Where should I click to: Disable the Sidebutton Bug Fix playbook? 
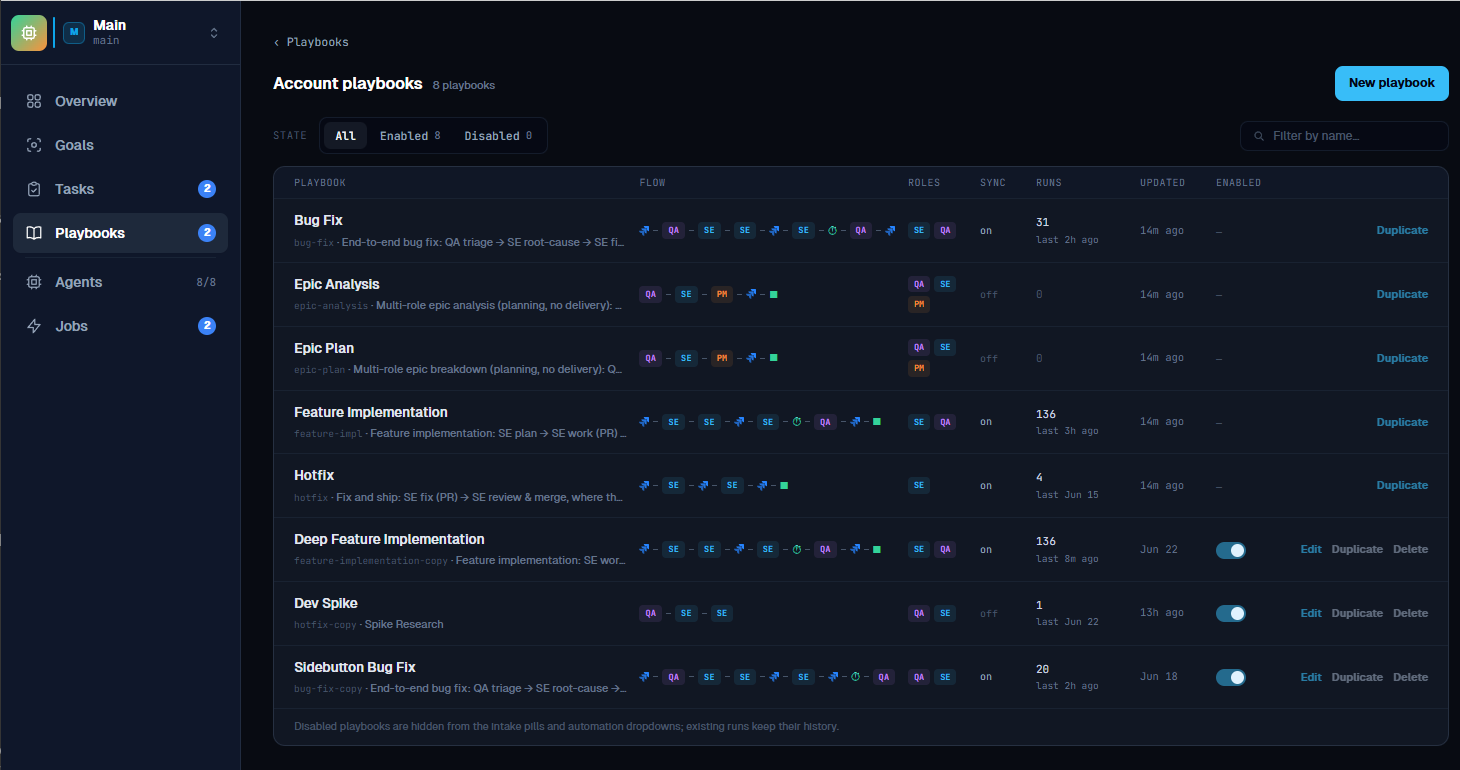[x=1231, y=678]
